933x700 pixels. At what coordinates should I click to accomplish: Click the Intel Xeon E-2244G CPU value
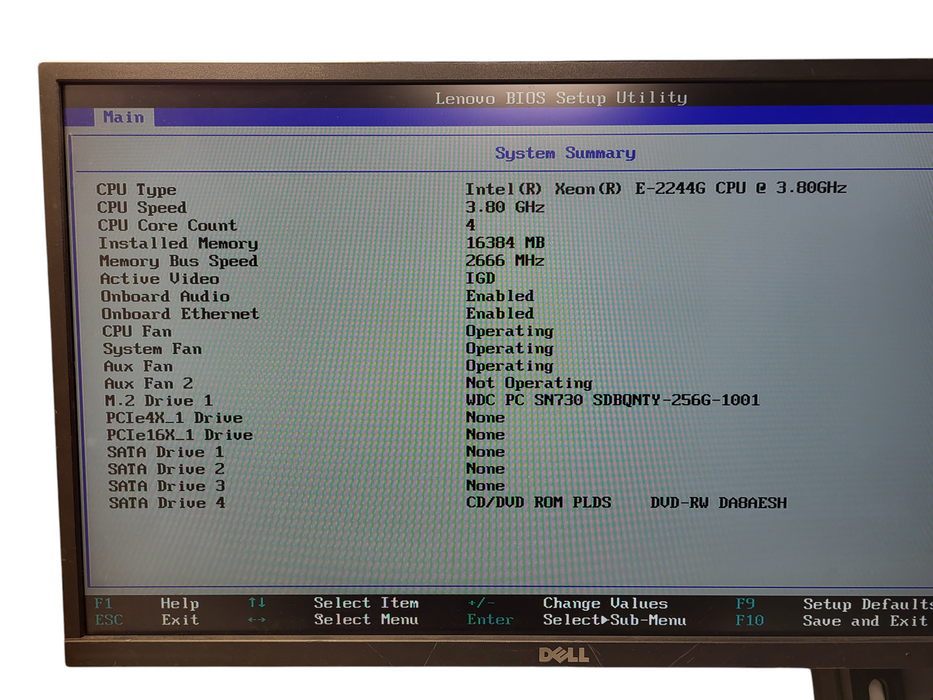(656, 188)
